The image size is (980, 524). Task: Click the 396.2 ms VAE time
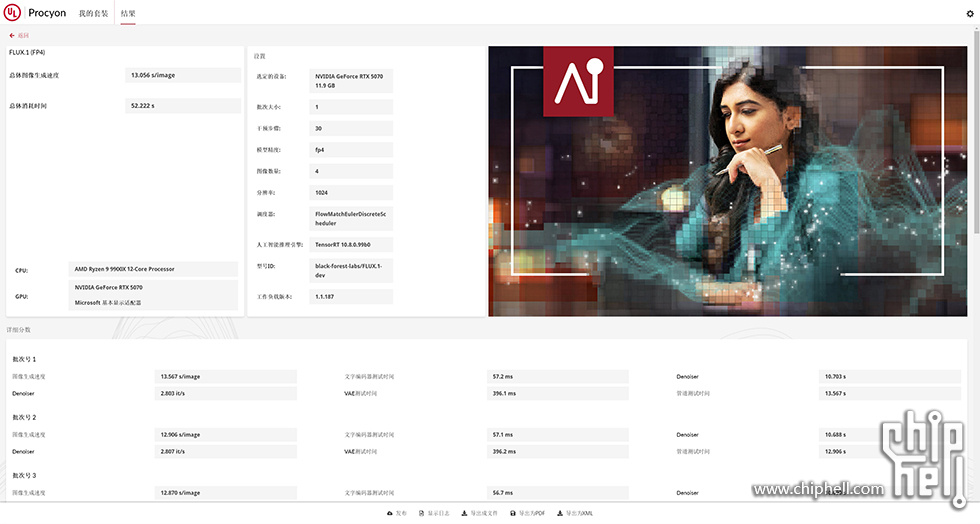558,451
